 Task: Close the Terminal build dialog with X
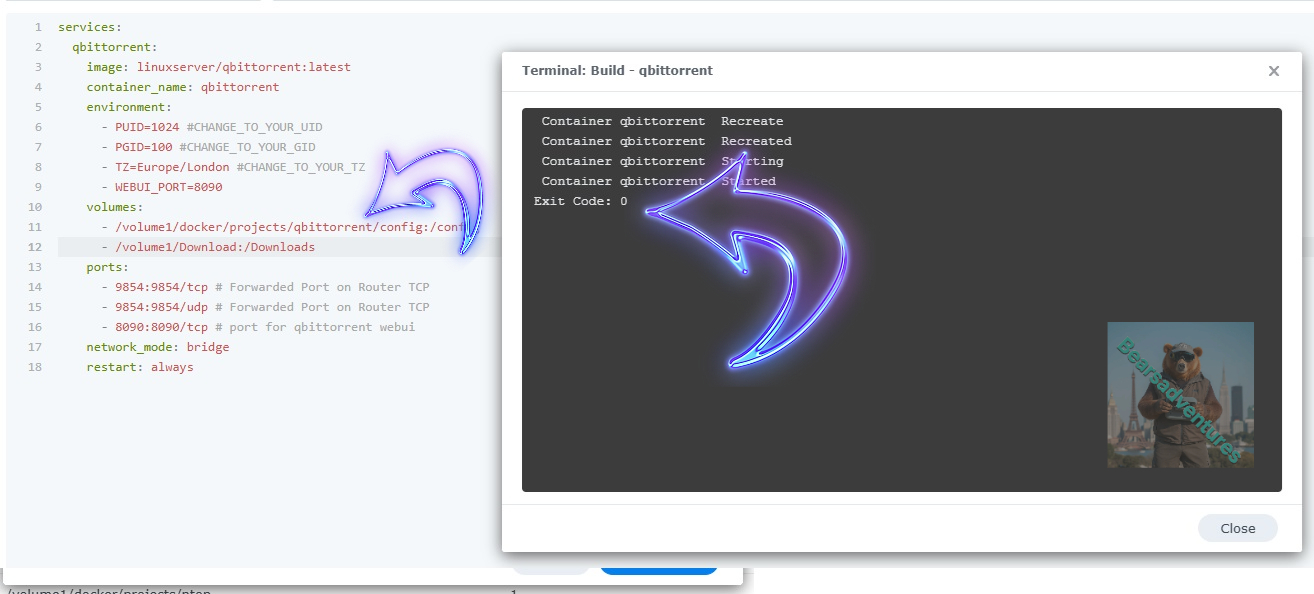1273,71
